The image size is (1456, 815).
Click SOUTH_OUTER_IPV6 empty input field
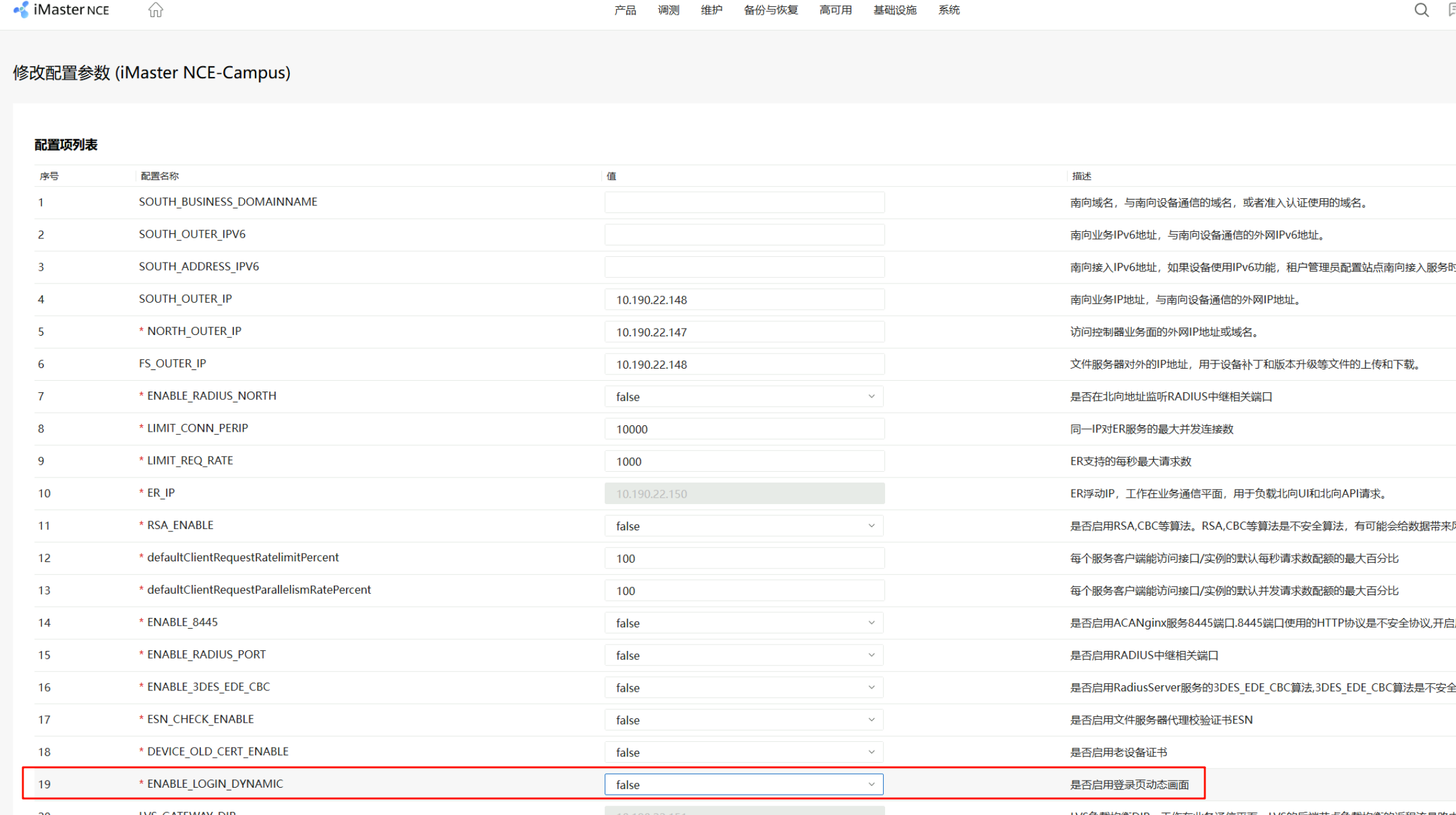[744, 235]
